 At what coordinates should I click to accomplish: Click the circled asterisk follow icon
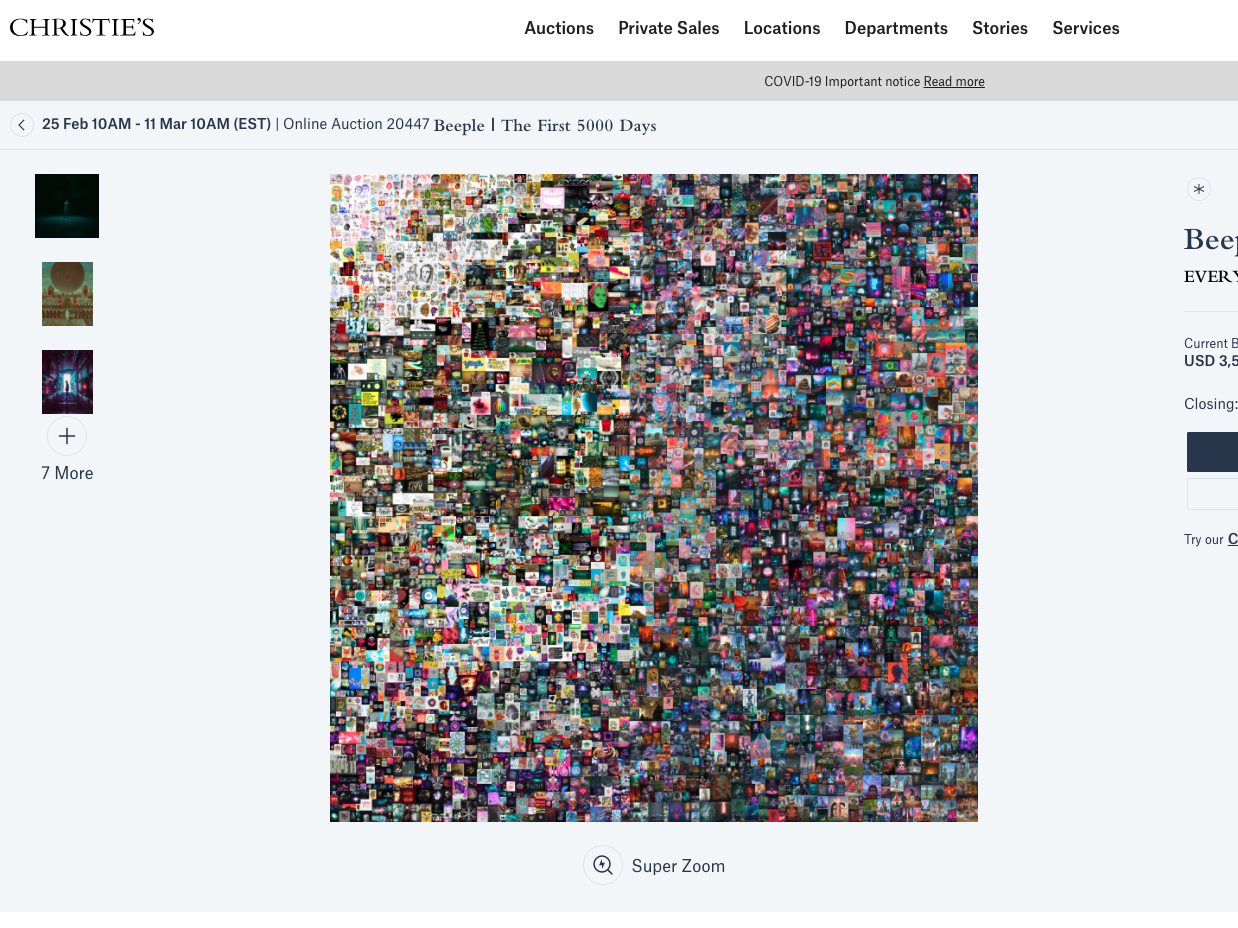tap(1199, 189)
